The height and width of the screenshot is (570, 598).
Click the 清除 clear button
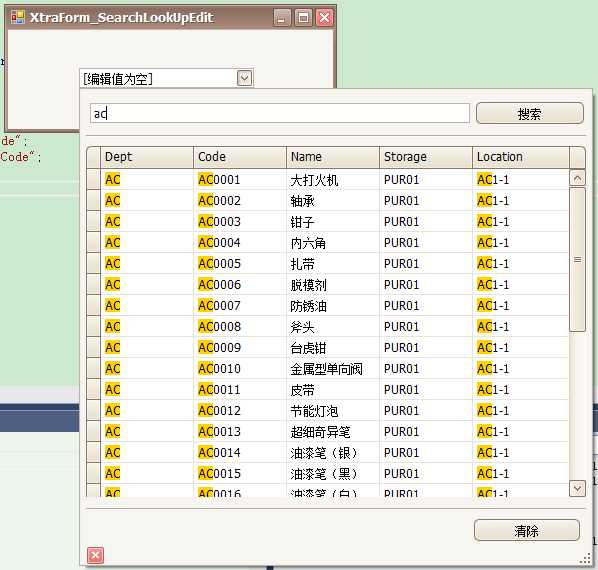pyautogui.click(x=527, y=530)
